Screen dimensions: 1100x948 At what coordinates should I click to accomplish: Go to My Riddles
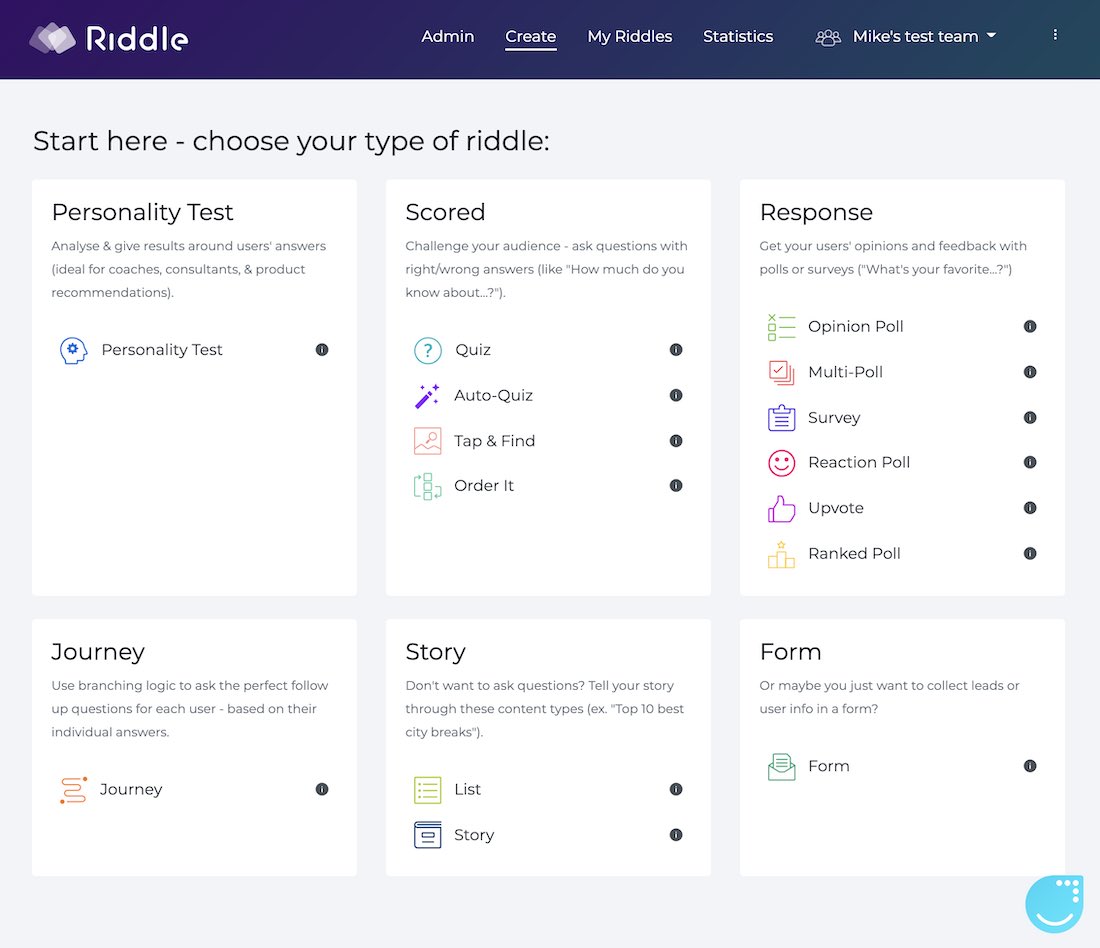pos(629,36)
